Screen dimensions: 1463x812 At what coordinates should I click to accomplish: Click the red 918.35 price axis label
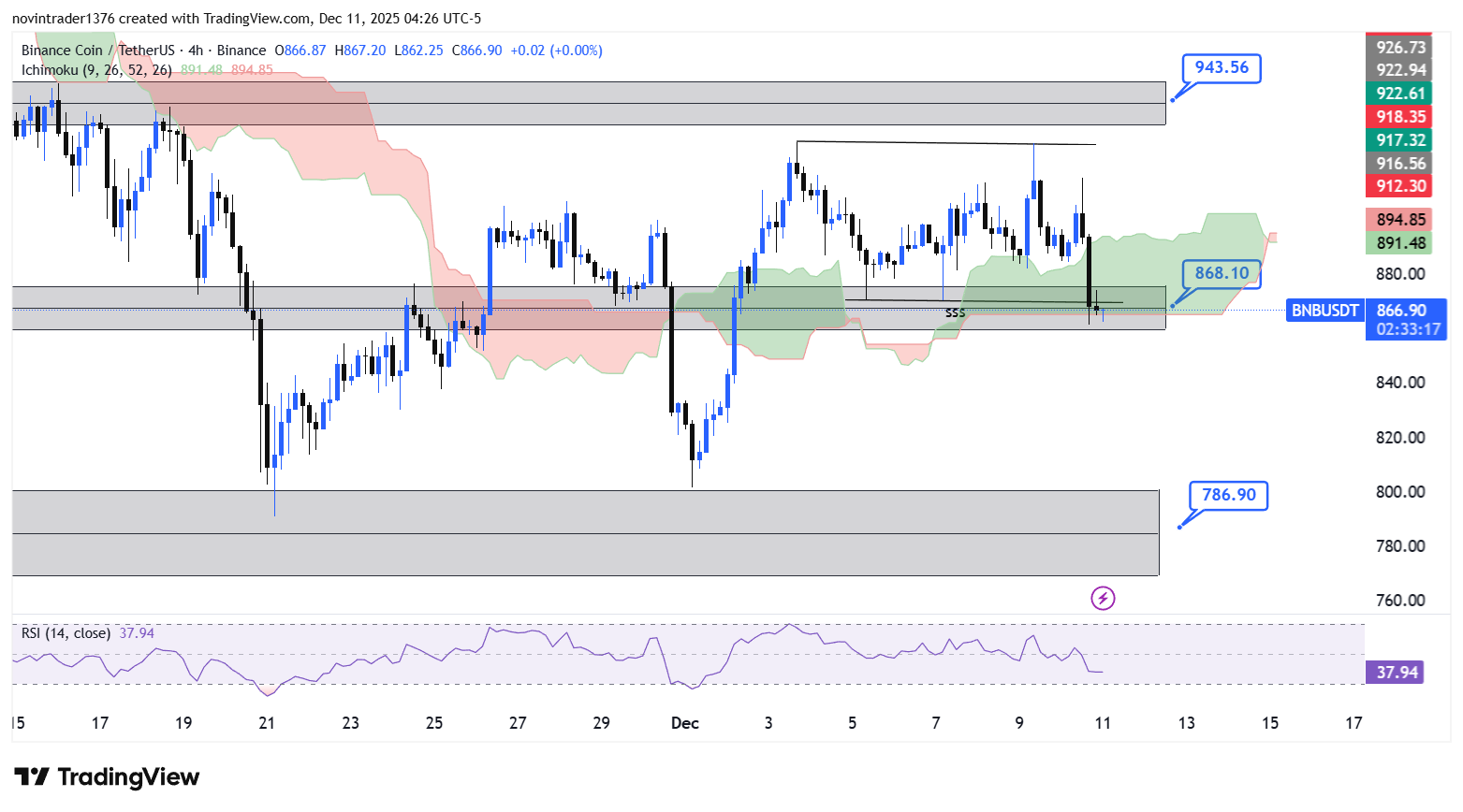(1400, 117)
